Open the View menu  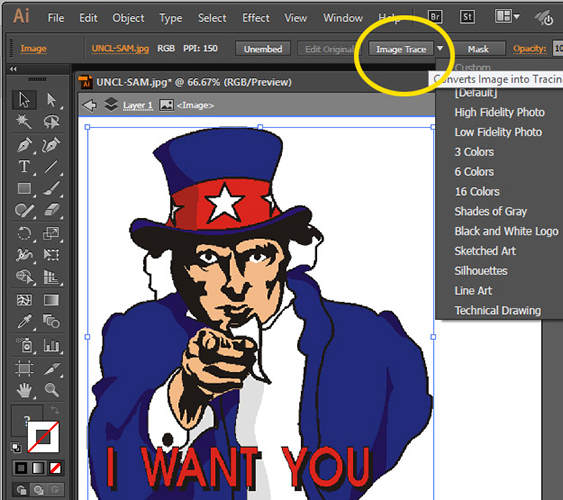pos(296,18)
